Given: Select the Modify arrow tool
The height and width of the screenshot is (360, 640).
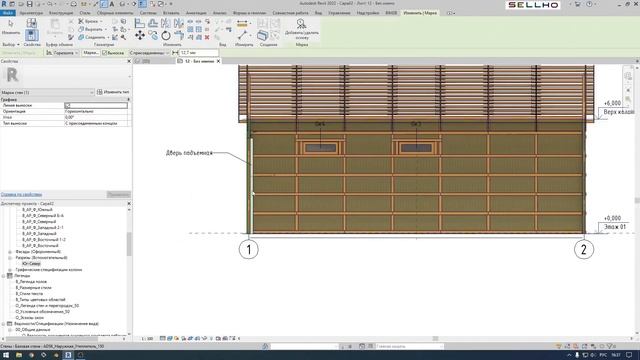Looking at the screenshot, I should [11, 27].
